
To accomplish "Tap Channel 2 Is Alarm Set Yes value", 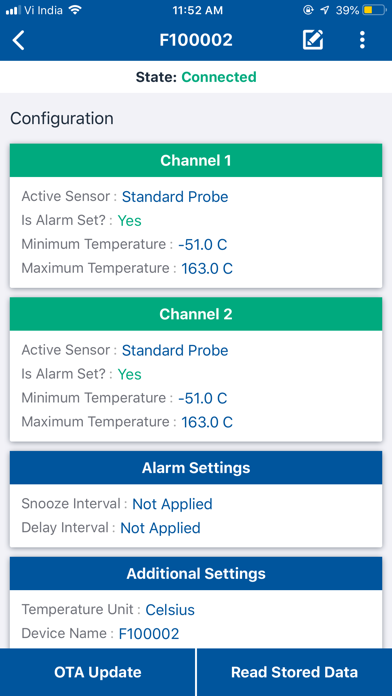I will [130, 374].
